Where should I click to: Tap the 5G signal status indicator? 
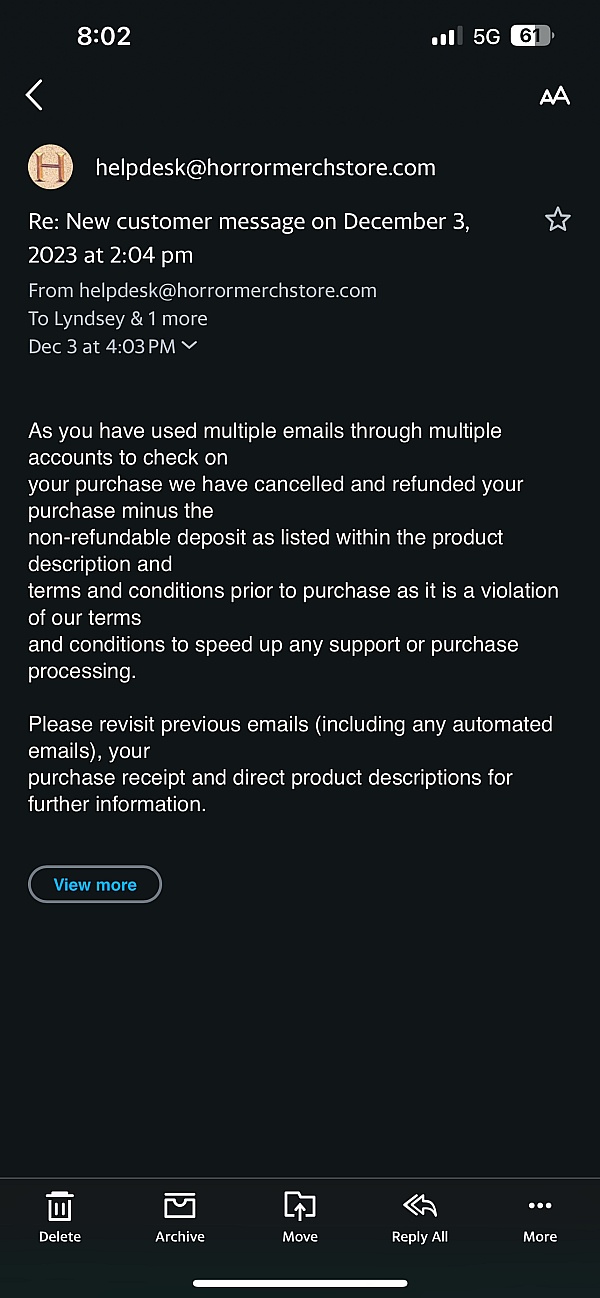(x=486, y=37)
